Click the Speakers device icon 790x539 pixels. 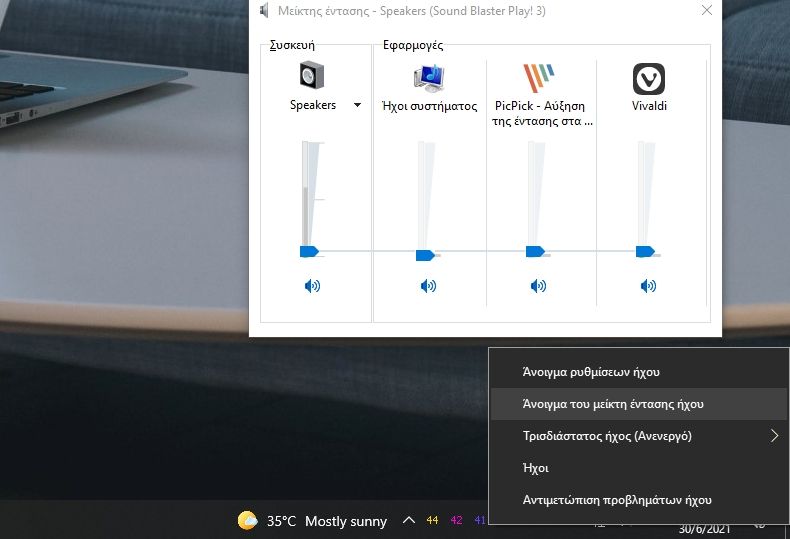[x=313, y=78]
